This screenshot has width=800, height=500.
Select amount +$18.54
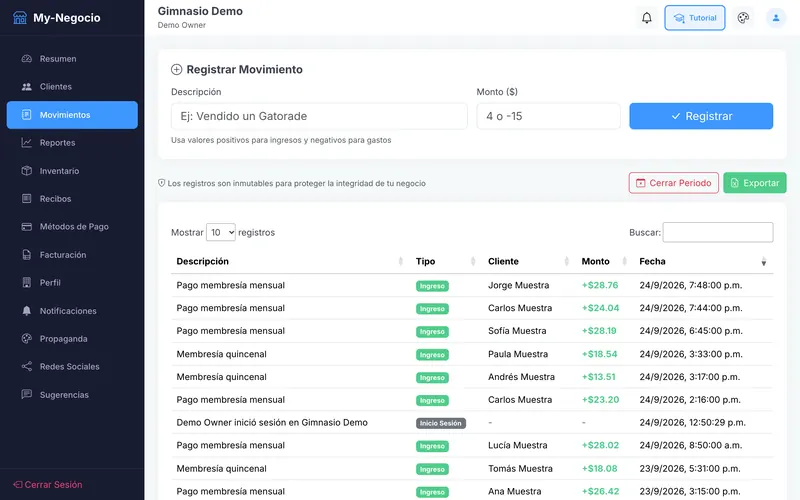click(x=599, y=354)
